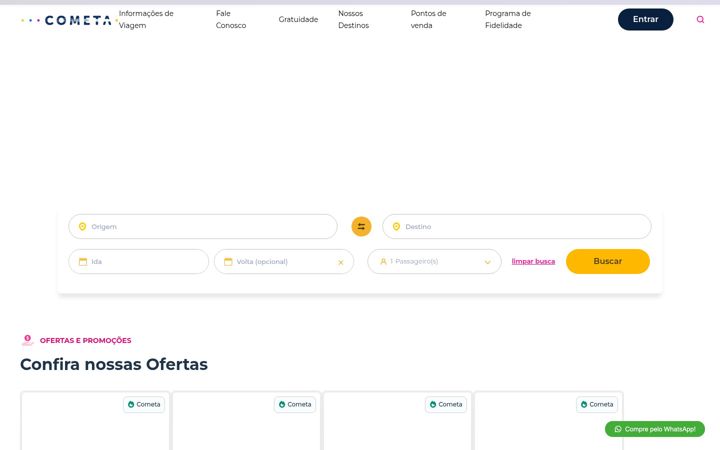Click the limpar busca link
Screen dimensions: 720x450
(x=533, y=261)
